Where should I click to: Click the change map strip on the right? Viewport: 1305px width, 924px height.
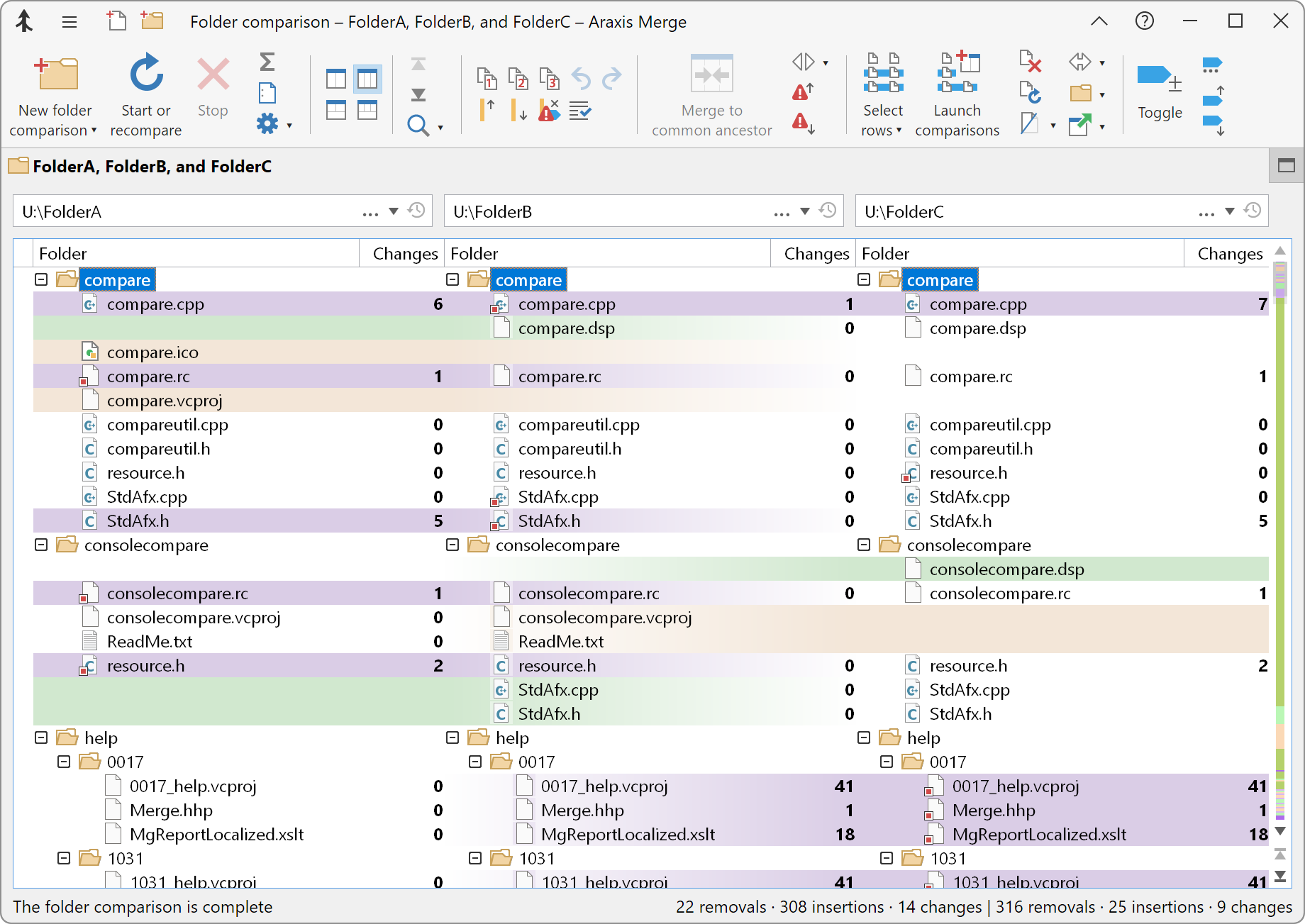1280,496
